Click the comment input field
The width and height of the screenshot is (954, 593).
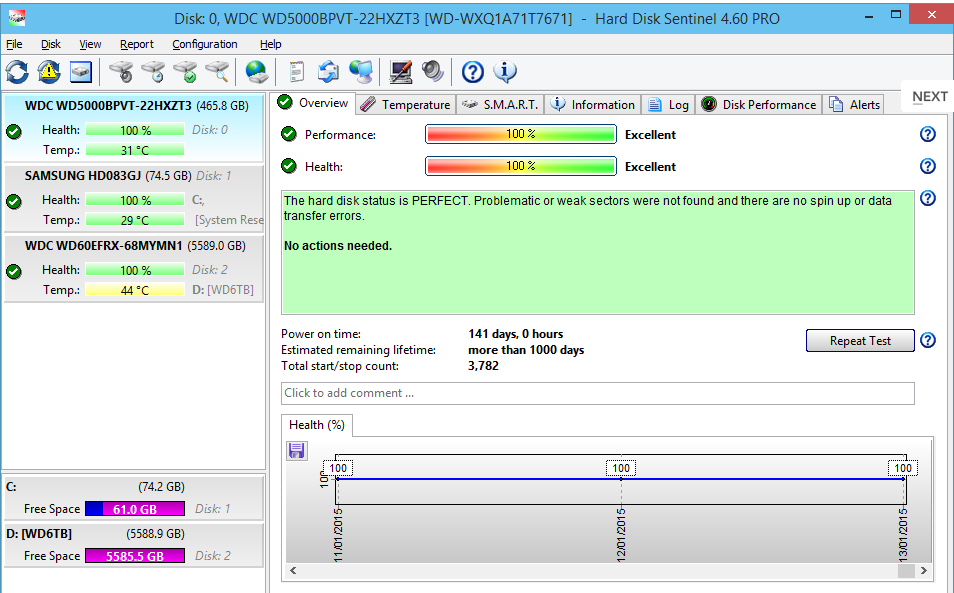tap(597, 393)
